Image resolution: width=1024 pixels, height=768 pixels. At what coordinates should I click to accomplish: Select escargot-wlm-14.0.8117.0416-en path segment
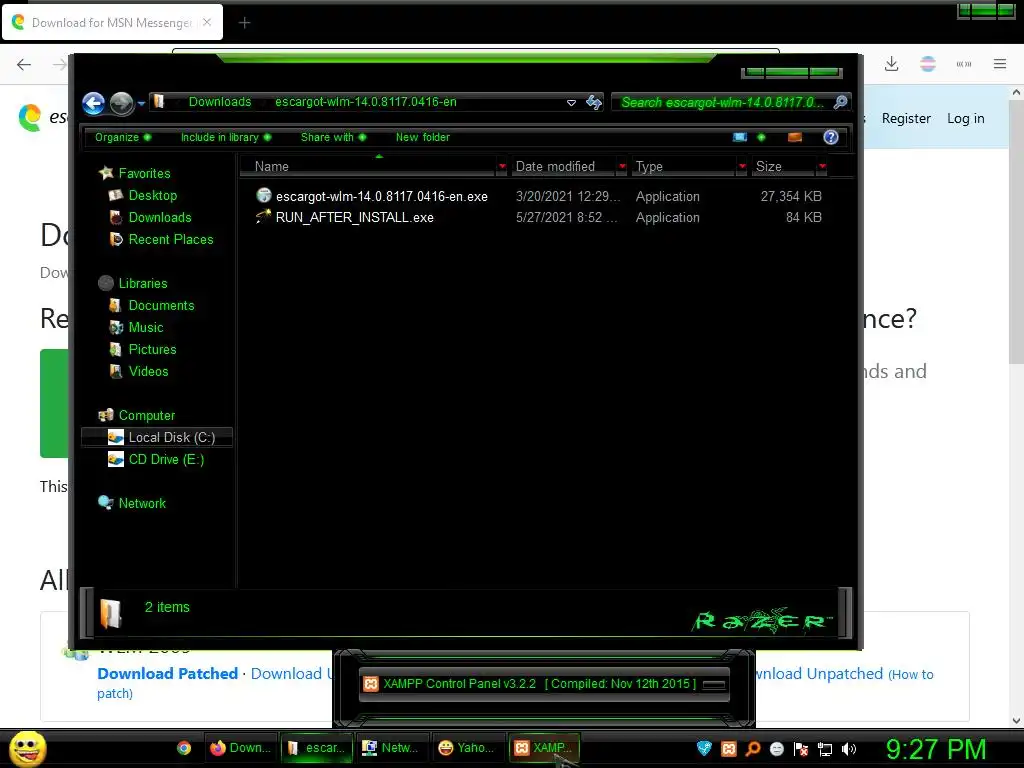pyautogui.click(x=366, y=102)
